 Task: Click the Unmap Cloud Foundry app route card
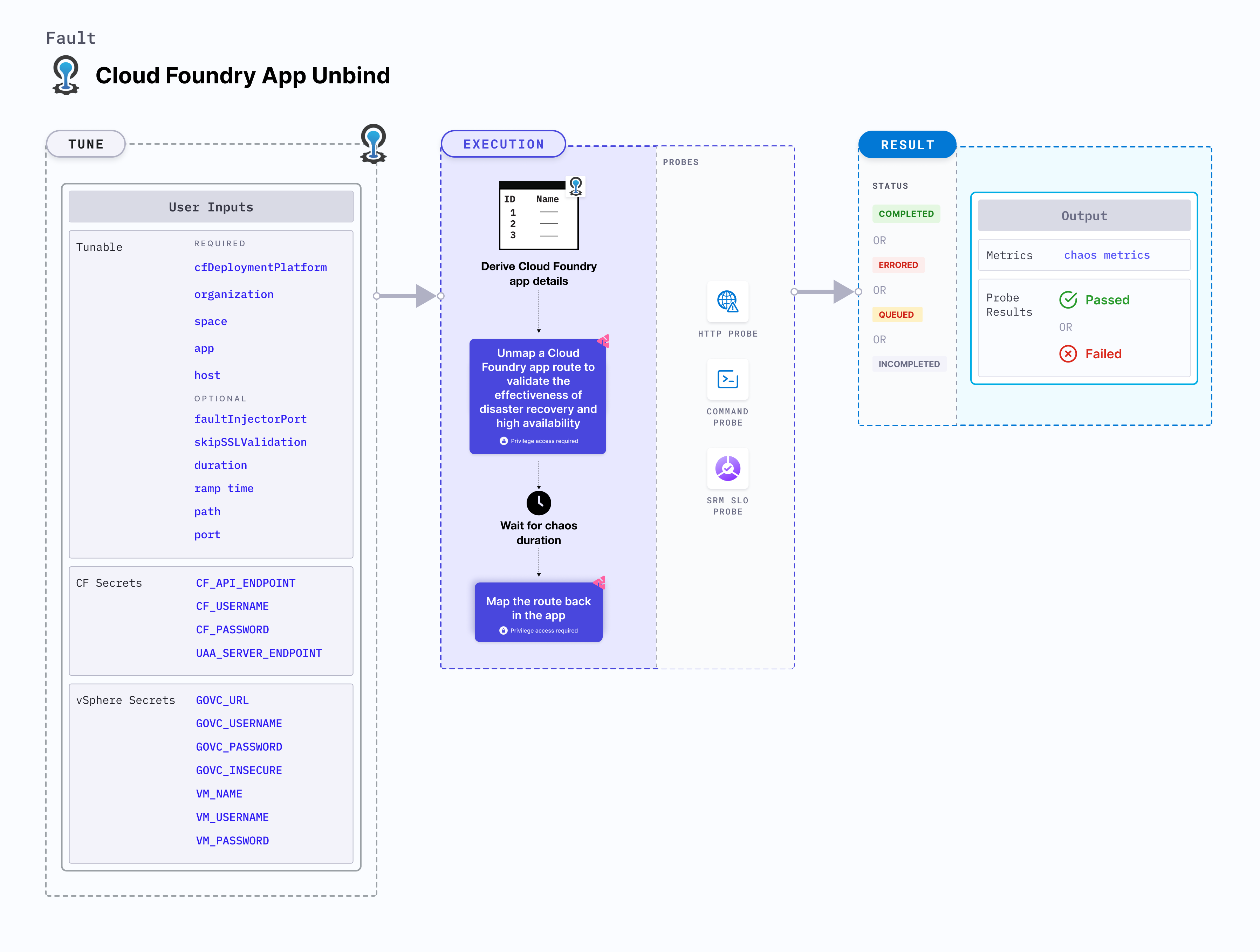(x=538, y=396)
